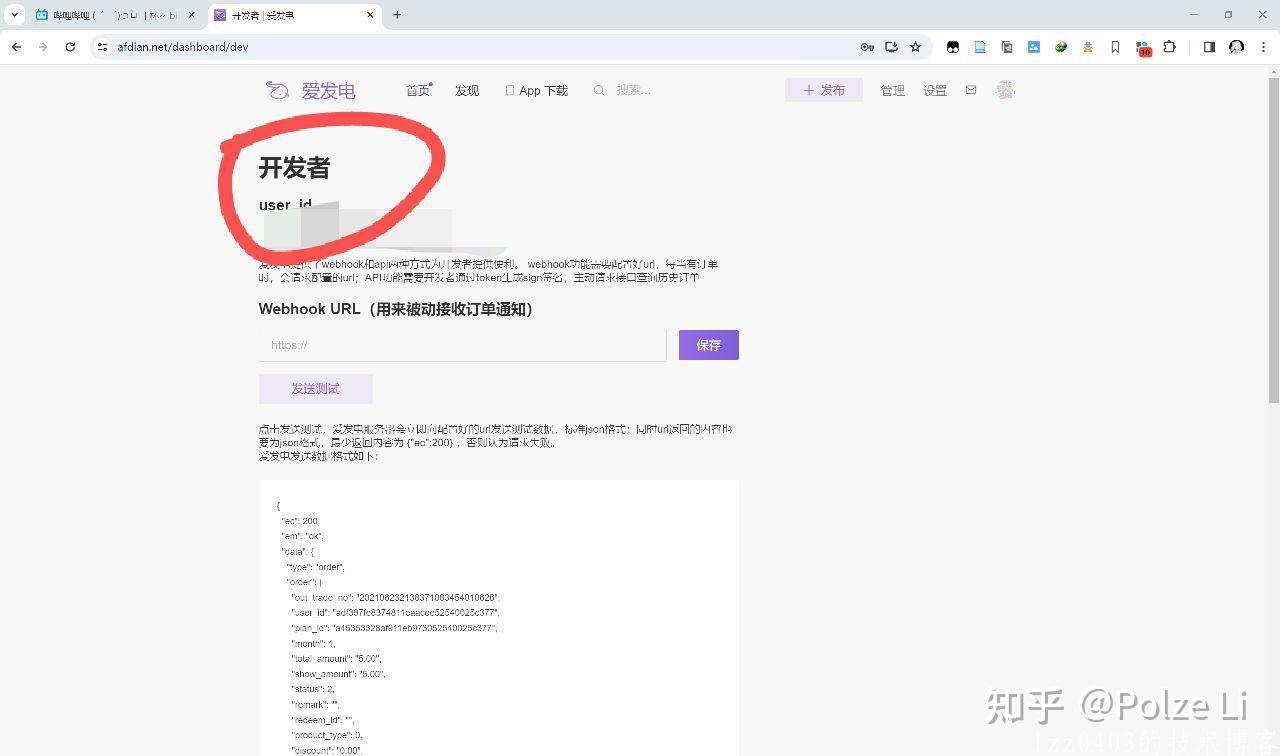Click the + 发布 button
The image size is (1280, 756).
[x=824, y=90]
